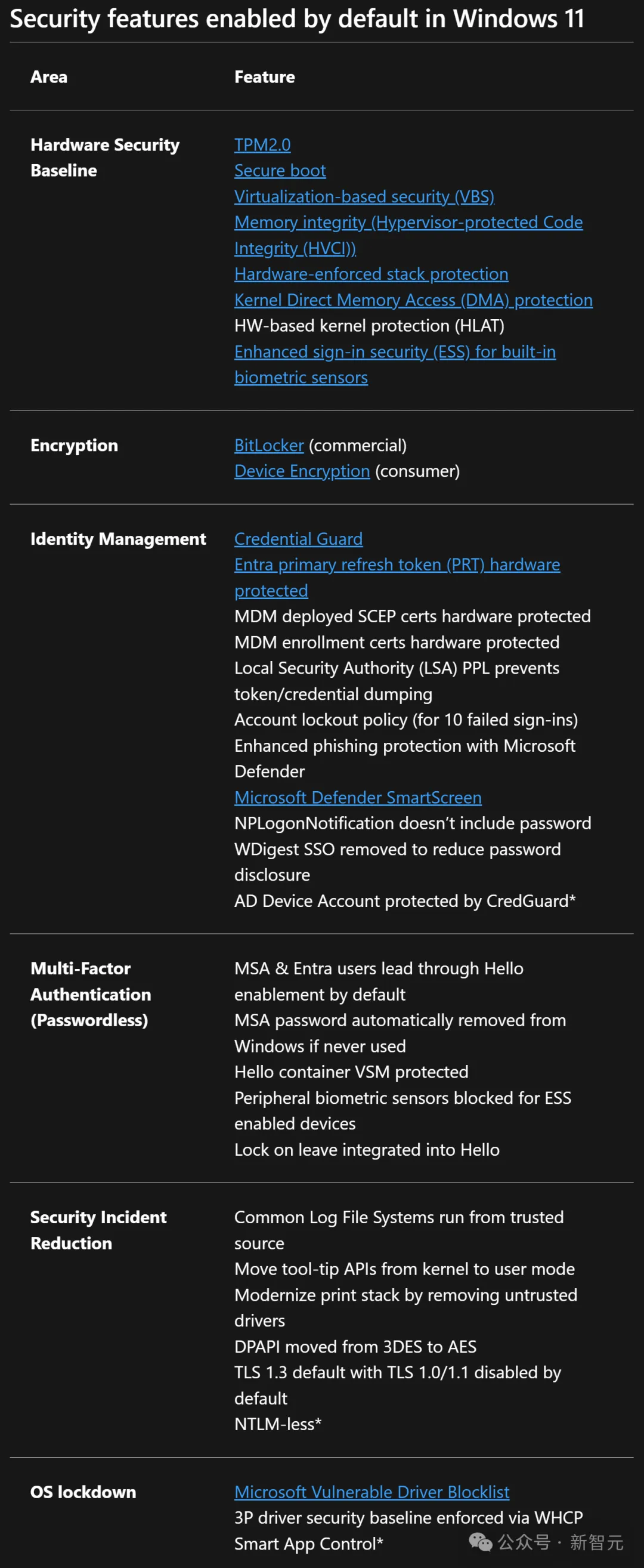Open Enhanced sign-in security (ESS) link
Image resolution: width=644 pixels, height=1568 pixels.
pos(395,365)
